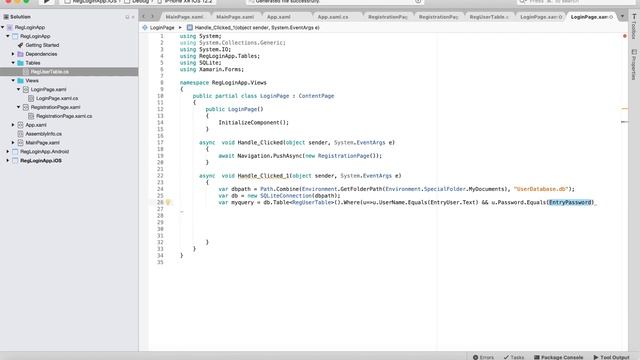Click the App.xaml file icon in the tree

point(20,125)
